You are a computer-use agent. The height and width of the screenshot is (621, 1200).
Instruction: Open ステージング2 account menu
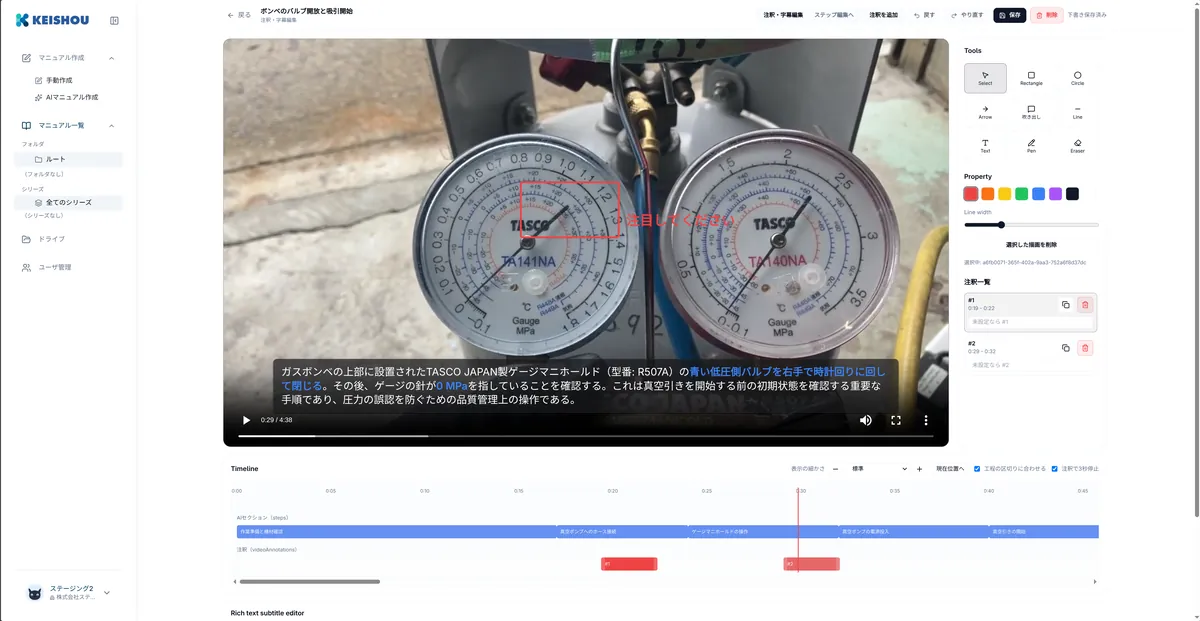click(x=68, y=592)
